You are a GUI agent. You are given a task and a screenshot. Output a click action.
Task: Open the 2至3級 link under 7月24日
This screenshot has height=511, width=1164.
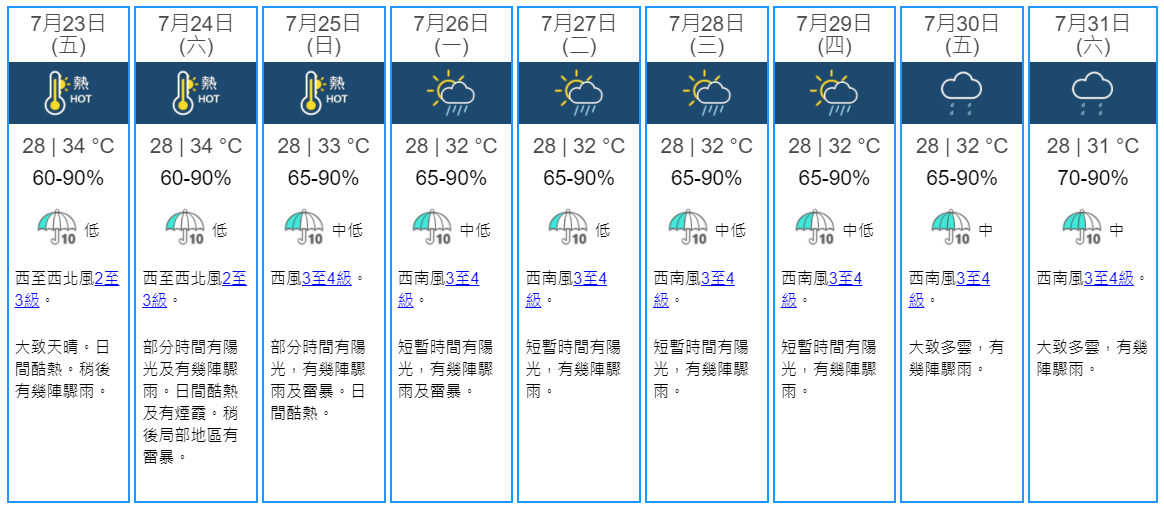tap(195, 290)
